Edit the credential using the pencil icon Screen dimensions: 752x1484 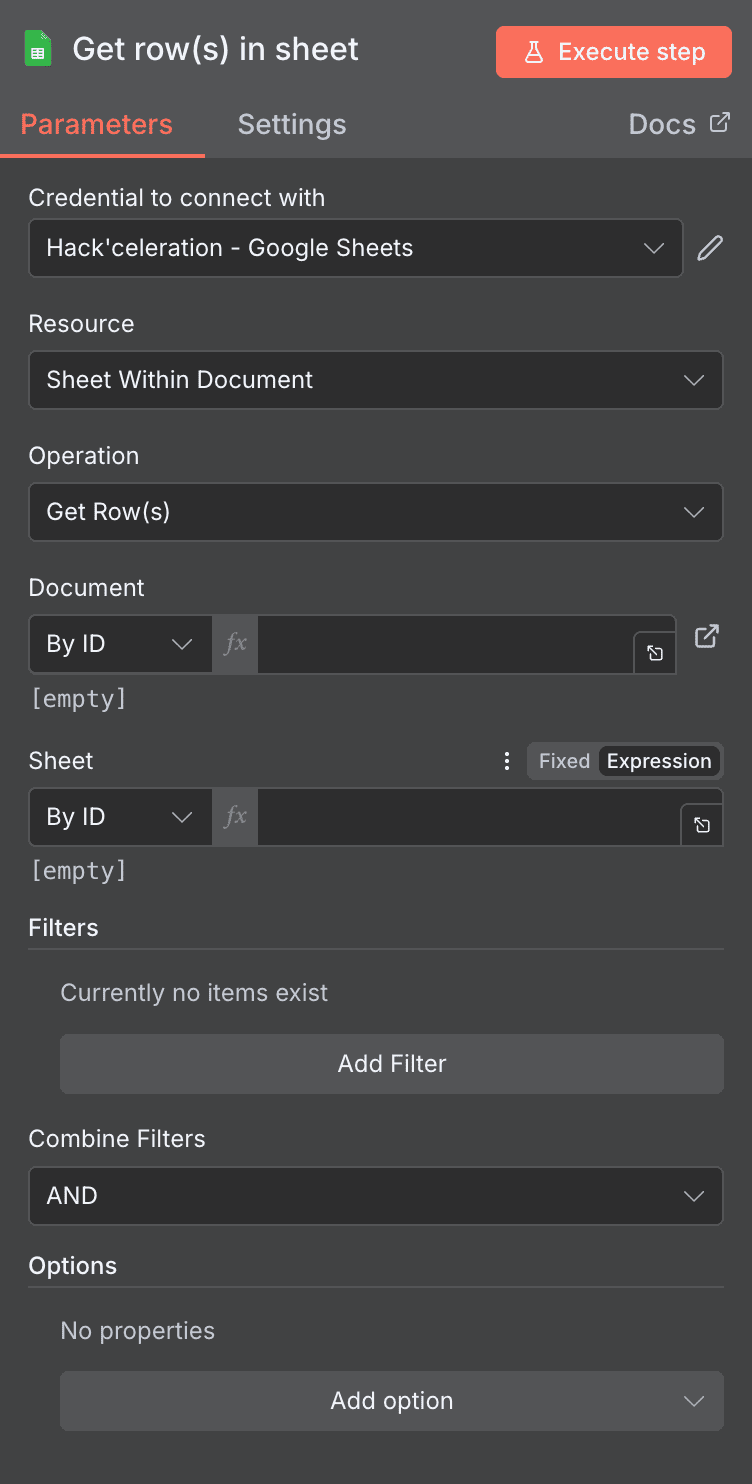710,247
